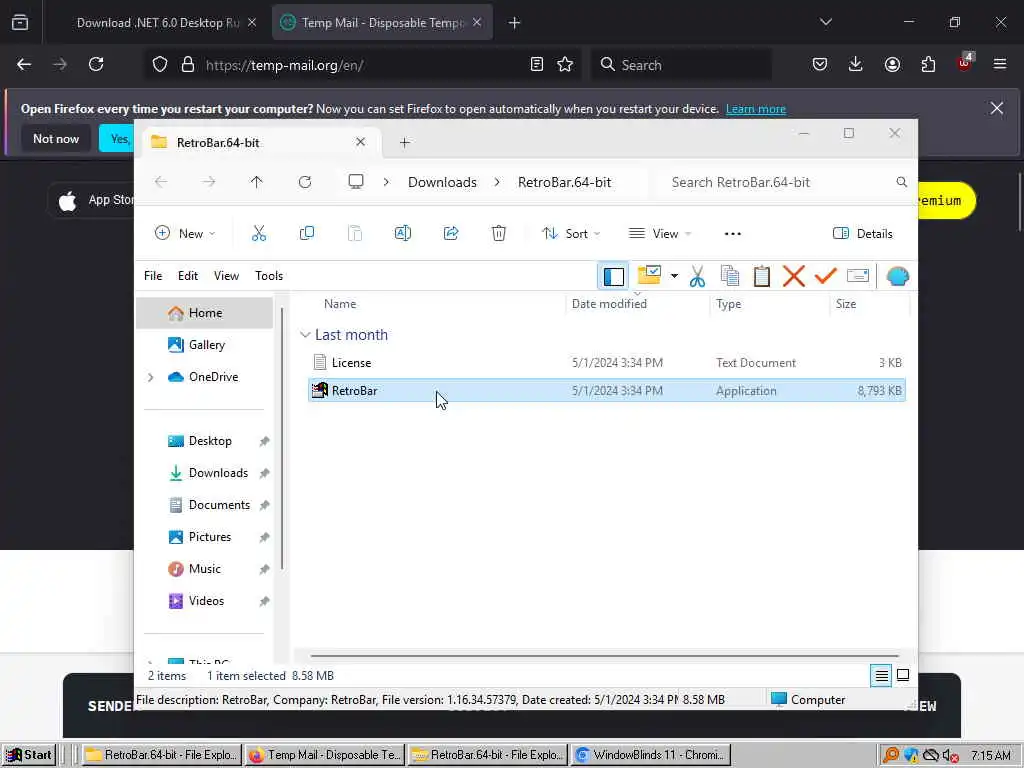Click RetroBar.64-bit breadcrumb segment
The height and width of the screenshot is (768, 1024).
[564, 182]
